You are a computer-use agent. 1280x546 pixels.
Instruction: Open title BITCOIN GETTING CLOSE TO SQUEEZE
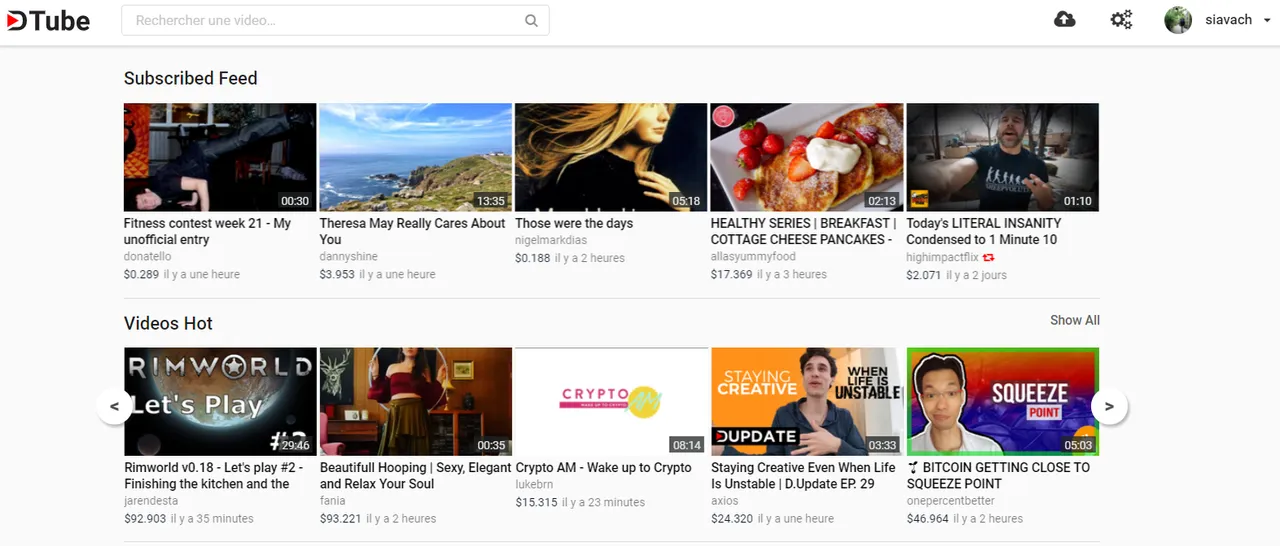(x=998, y=475)
